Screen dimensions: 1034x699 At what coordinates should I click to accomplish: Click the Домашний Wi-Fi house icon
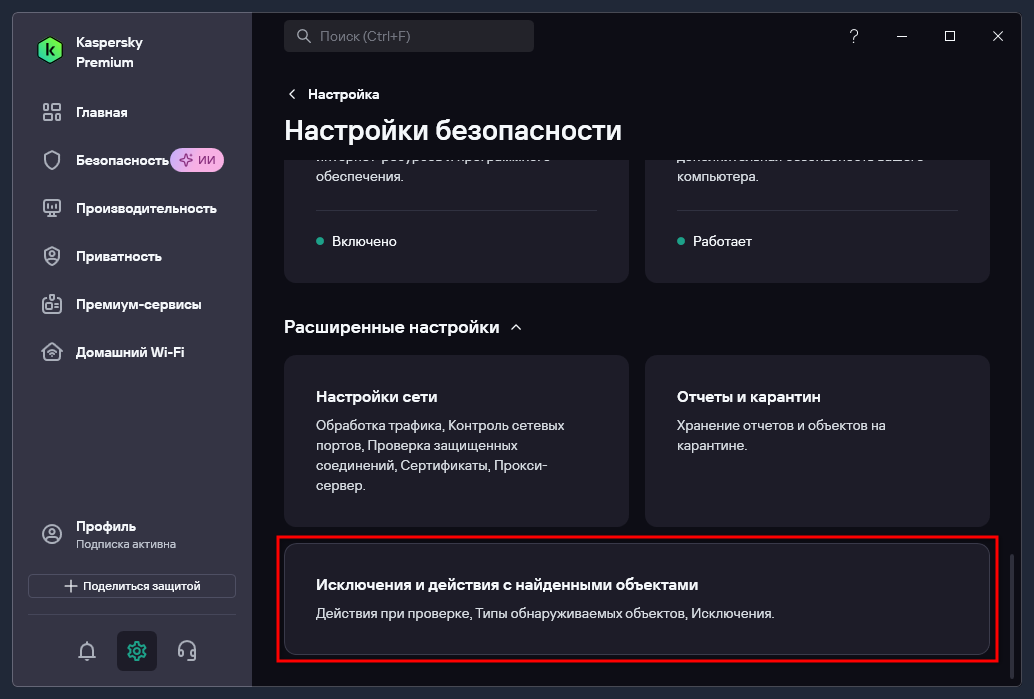[51, 352]
